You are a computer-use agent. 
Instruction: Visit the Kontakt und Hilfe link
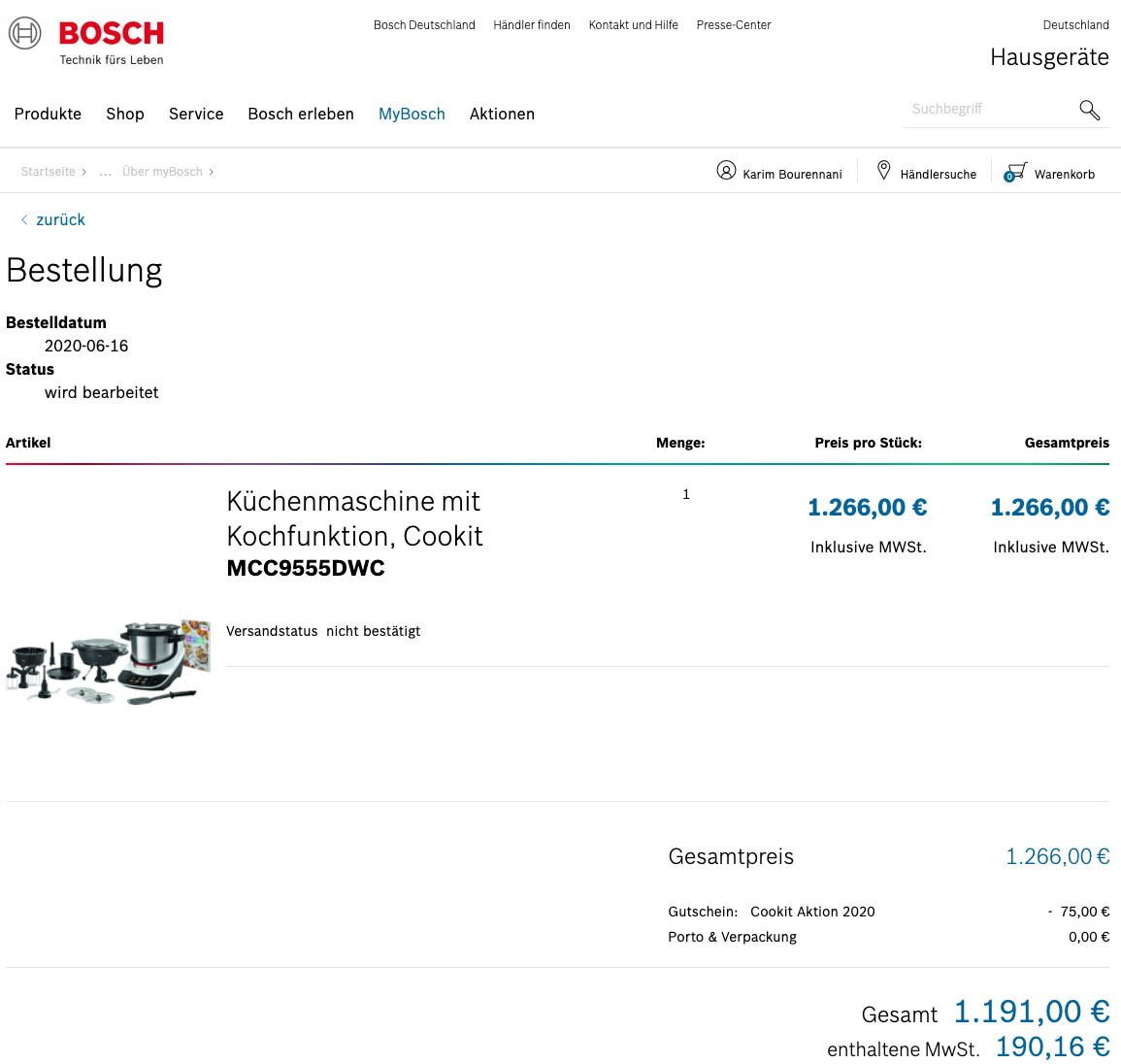[x=633, y=25]
